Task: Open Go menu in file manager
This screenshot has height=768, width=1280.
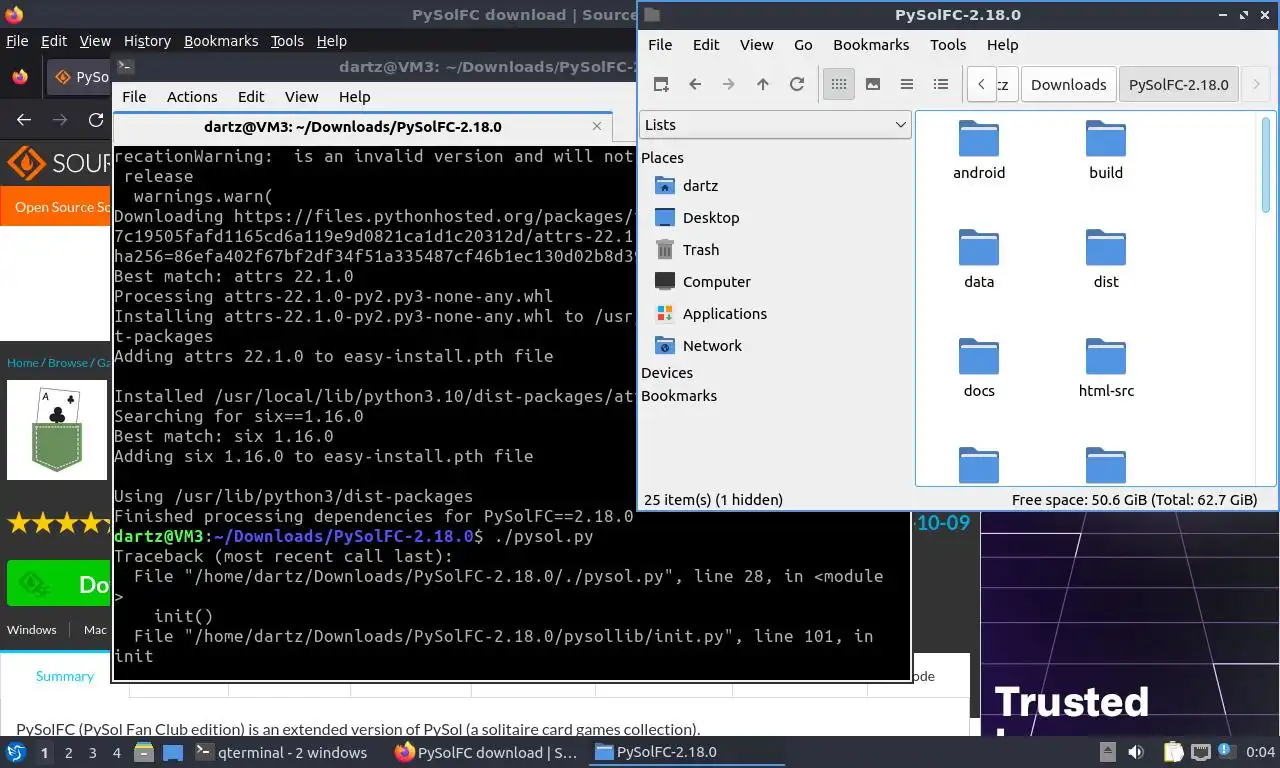Action: click(803, 44)
